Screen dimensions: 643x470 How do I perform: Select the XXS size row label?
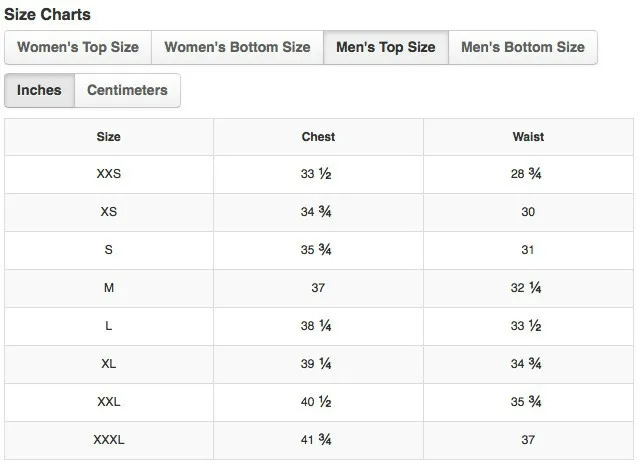pos(109,174)
